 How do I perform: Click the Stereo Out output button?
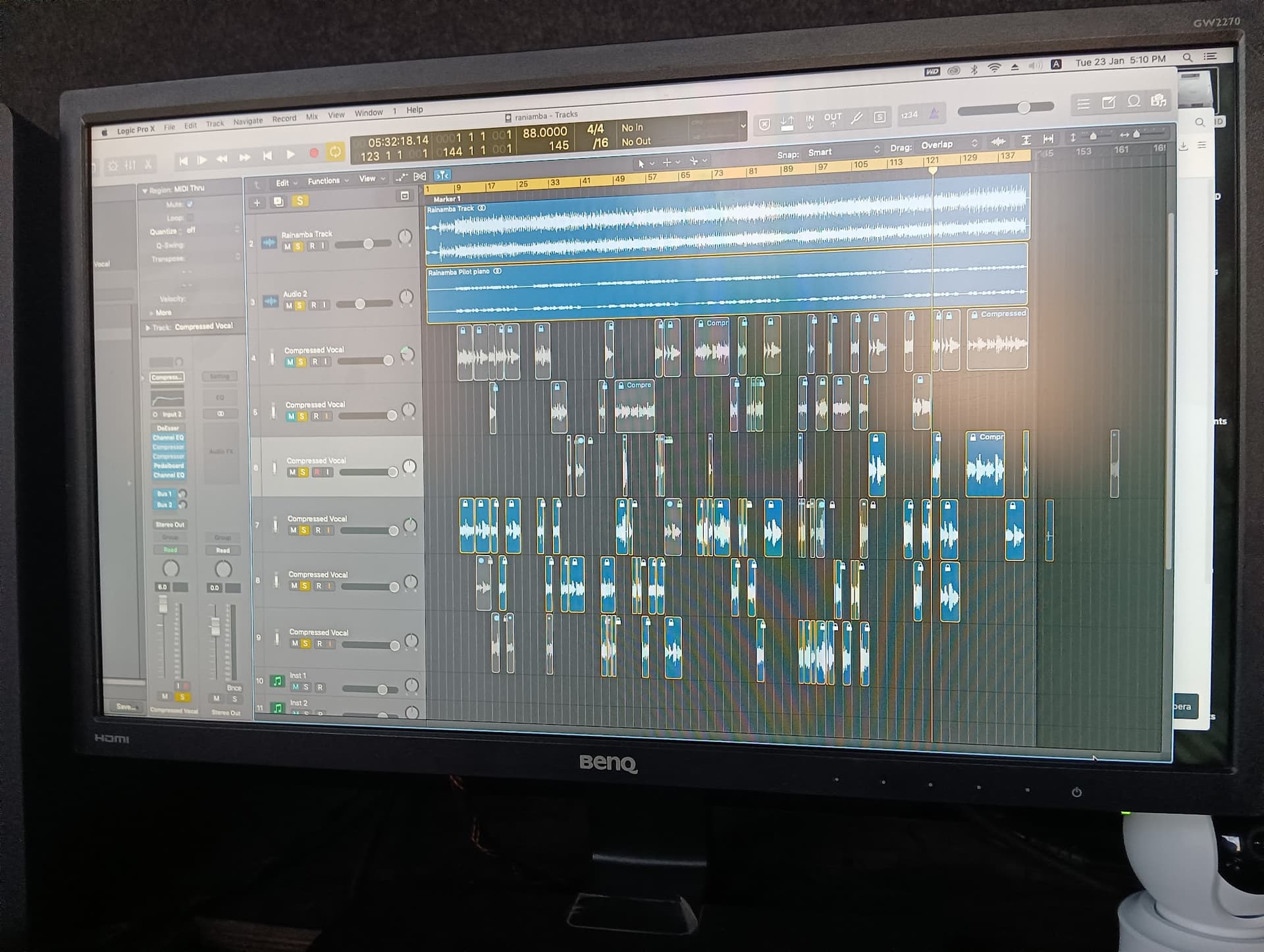coord(170,525)
